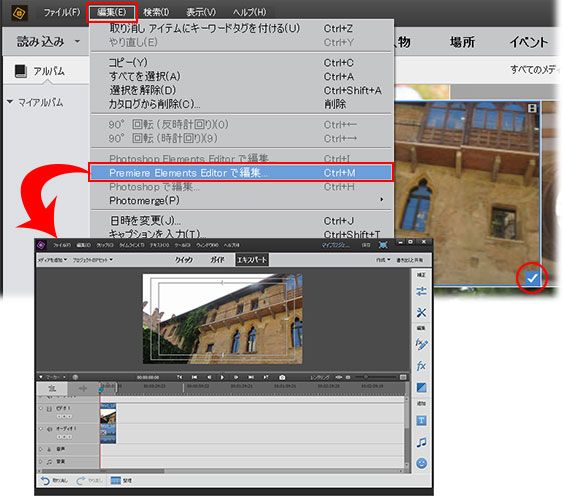Open the transitions panel icon

click(421, 387)
